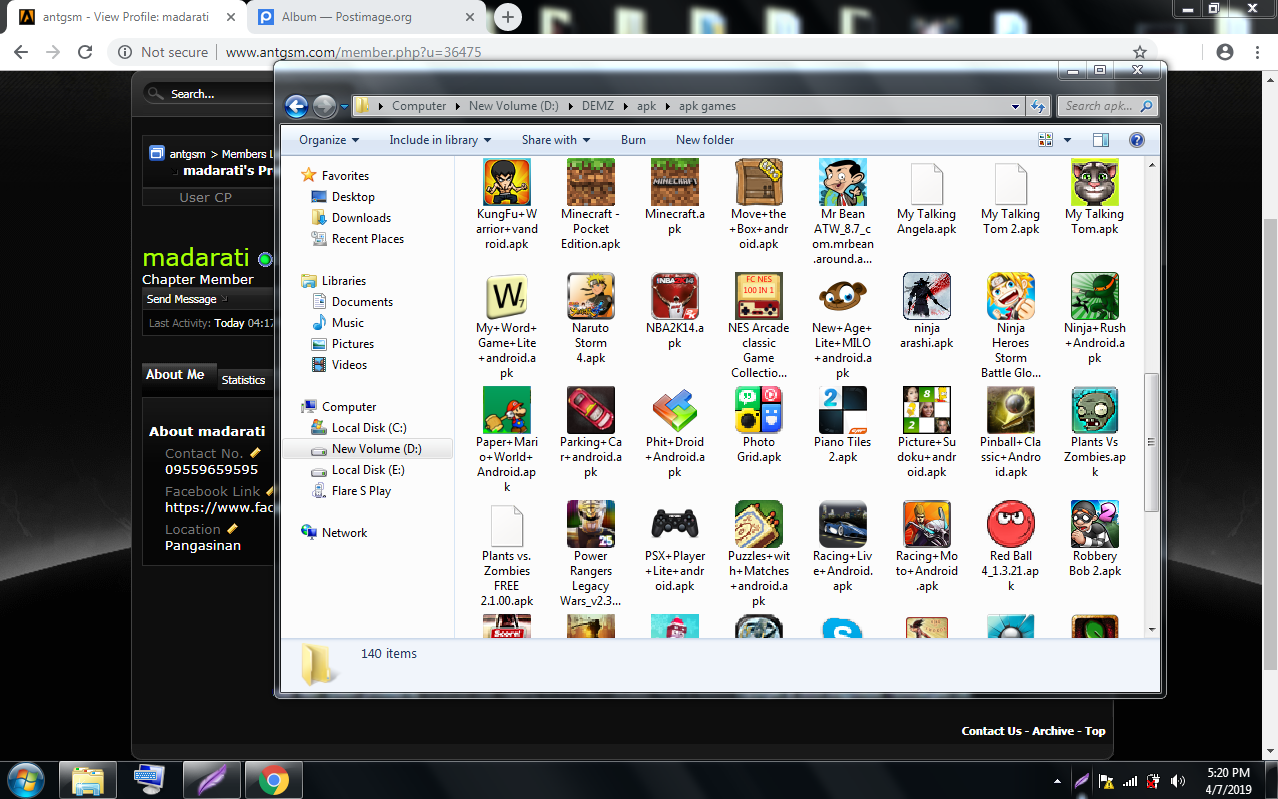Select Downloads in the navigation pane
1278x799 pixels.
pyautogui.click(x=361, y=218)
